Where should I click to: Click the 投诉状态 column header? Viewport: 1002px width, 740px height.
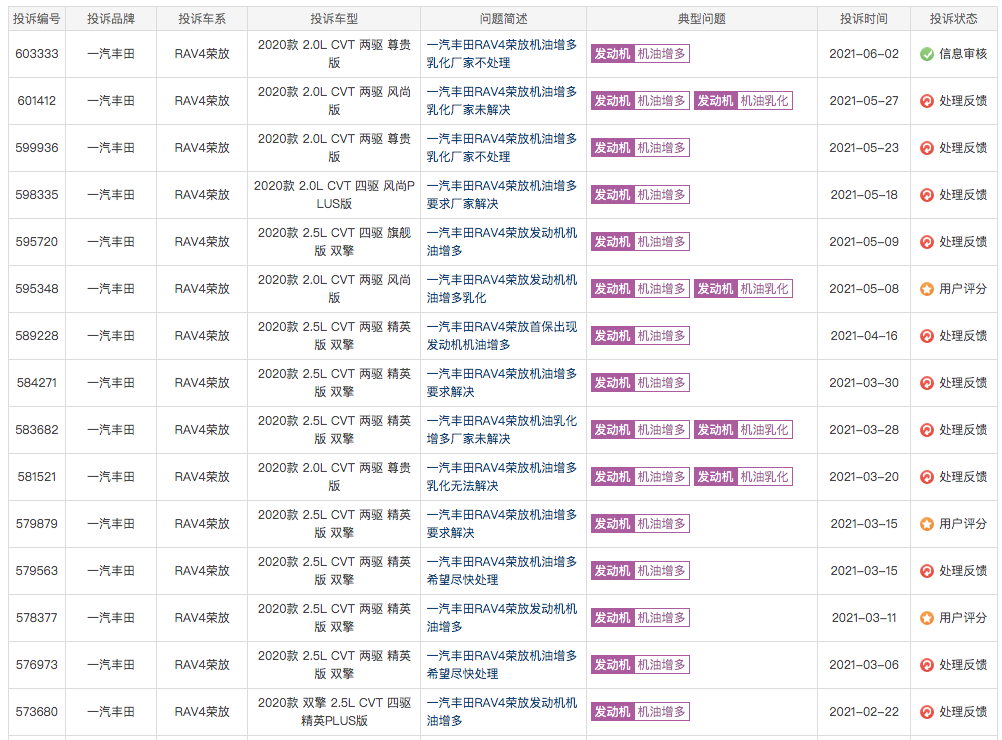tap(953, 19)
